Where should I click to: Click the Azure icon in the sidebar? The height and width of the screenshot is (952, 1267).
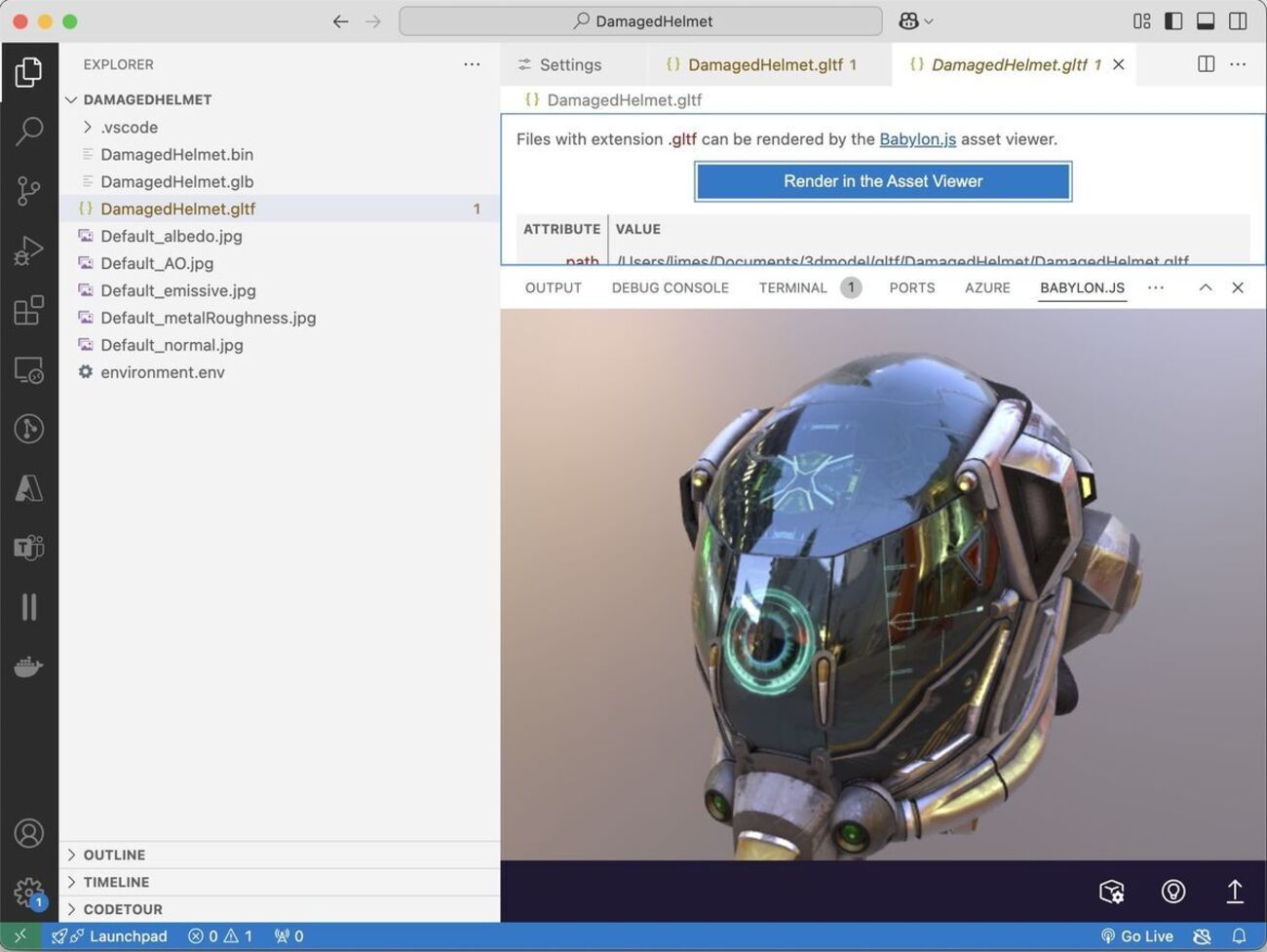(29, 488)
